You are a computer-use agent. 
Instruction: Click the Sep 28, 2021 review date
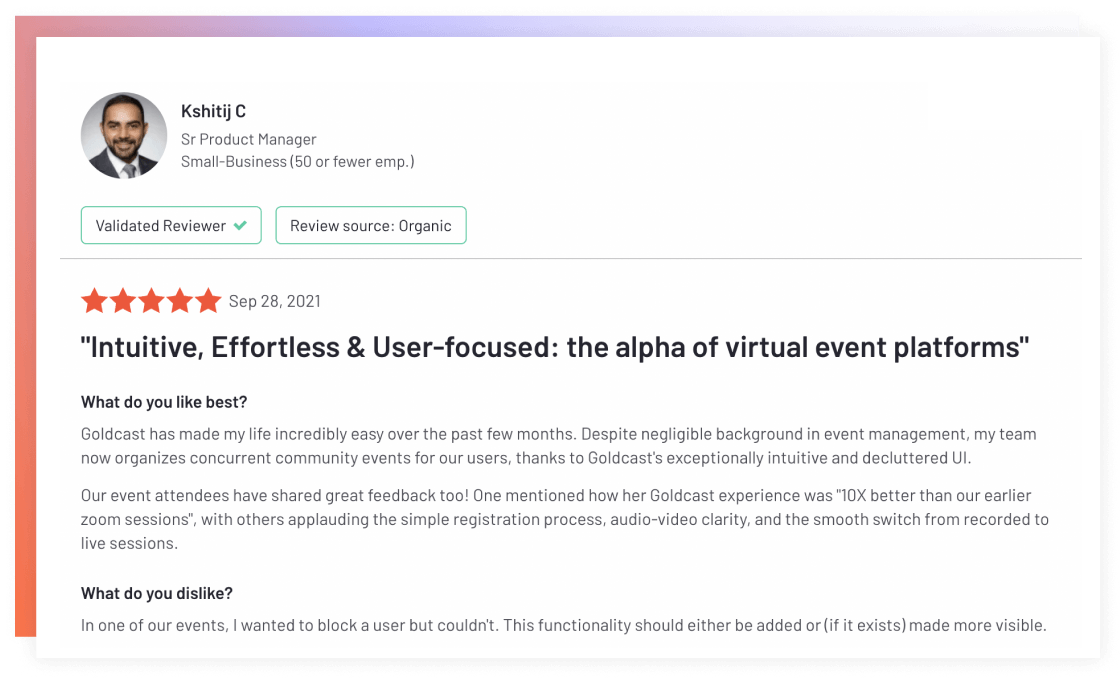coord(274,301)
